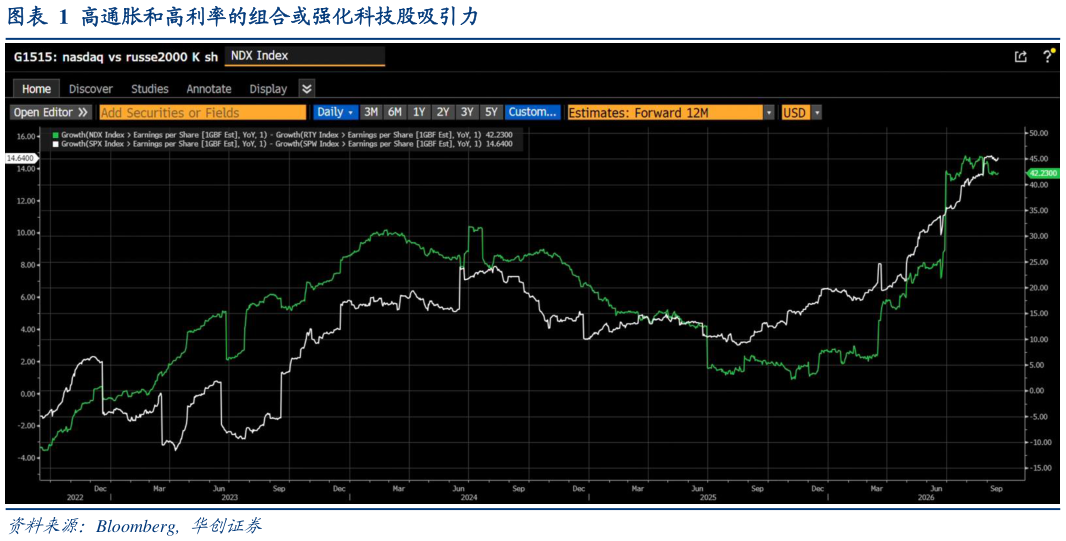Set chart range to 6M
Image resolution: width=1066 pixels, height=541 pixels.
[x=395, y=112]
